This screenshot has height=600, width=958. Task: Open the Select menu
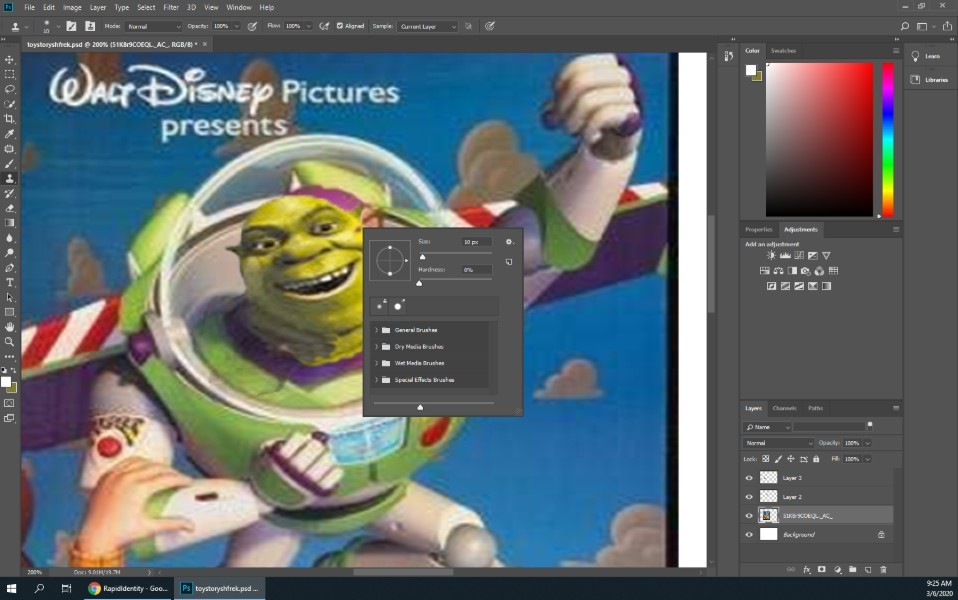[146, 7]
